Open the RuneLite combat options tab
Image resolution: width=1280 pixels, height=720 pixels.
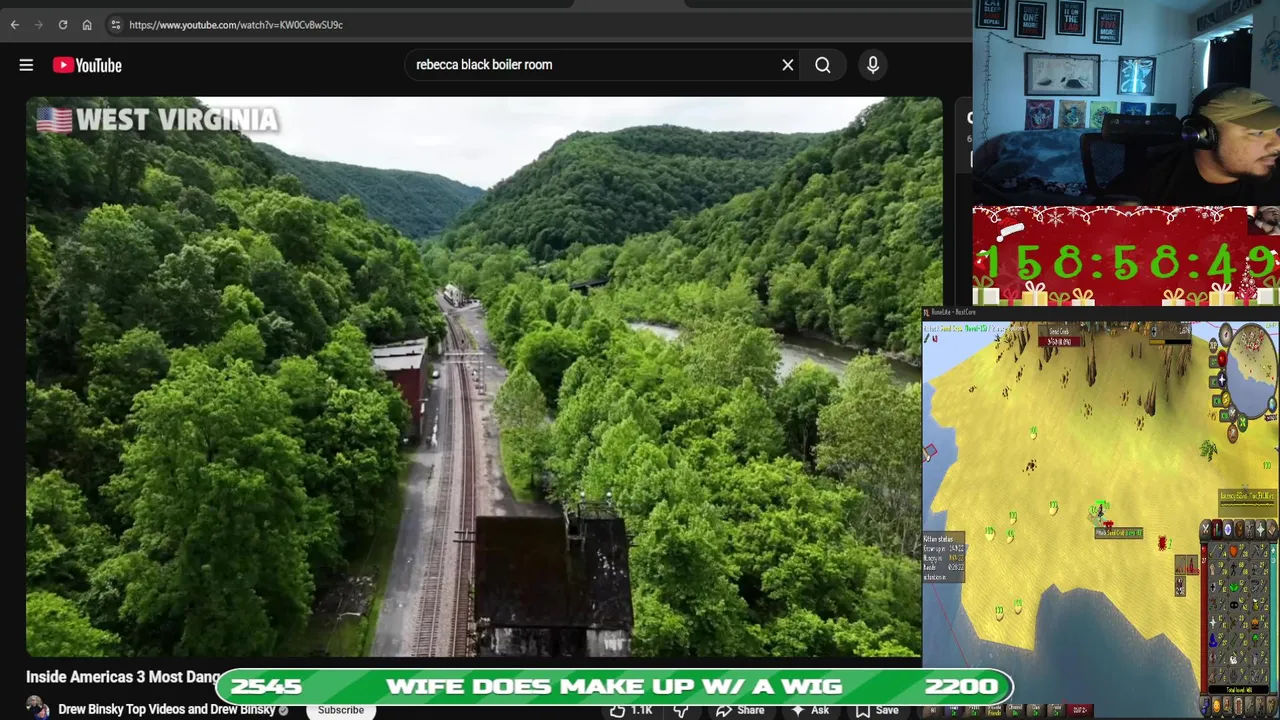[1205, 529]
